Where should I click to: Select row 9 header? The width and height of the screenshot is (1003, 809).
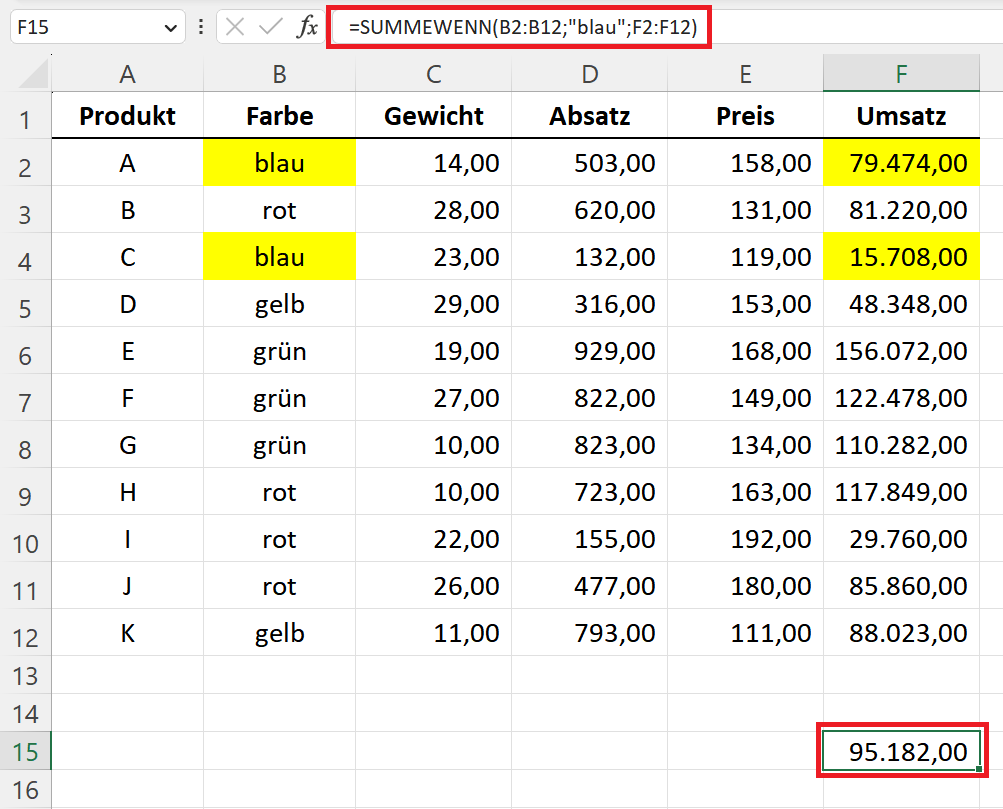point(26,492)
